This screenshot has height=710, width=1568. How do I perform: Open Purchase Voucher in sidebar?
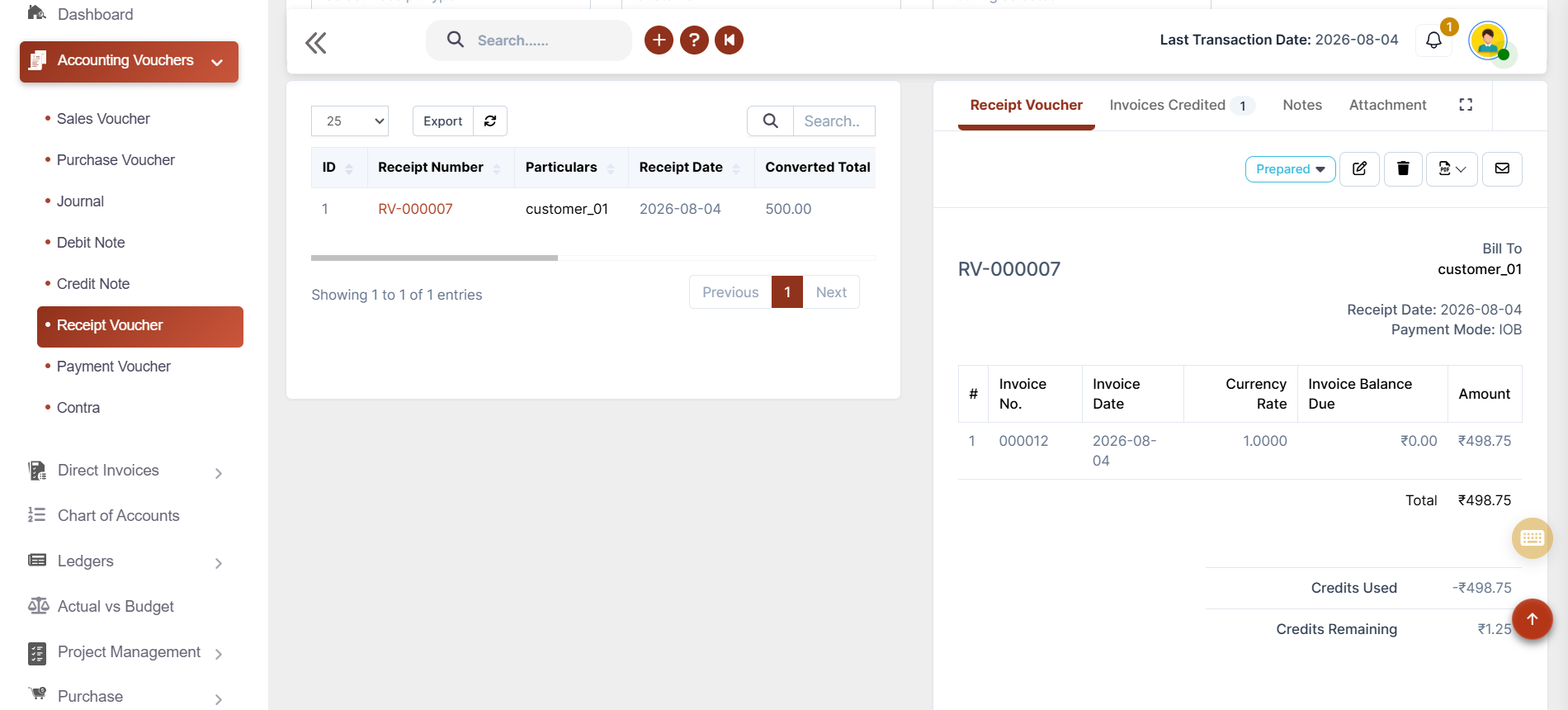tap(116, 160)
